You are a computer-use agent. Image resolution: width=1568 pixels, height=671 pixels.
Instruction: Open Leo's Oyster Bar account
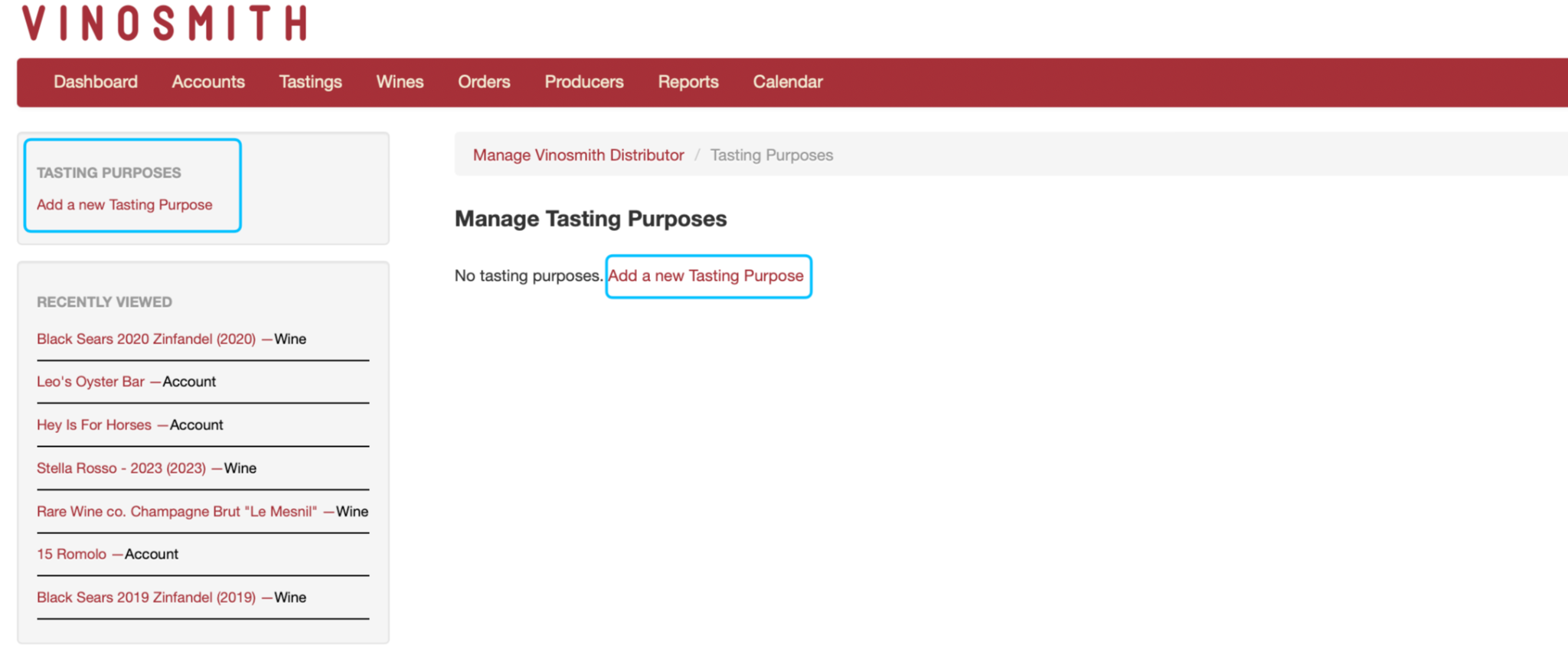click(90, 382)
